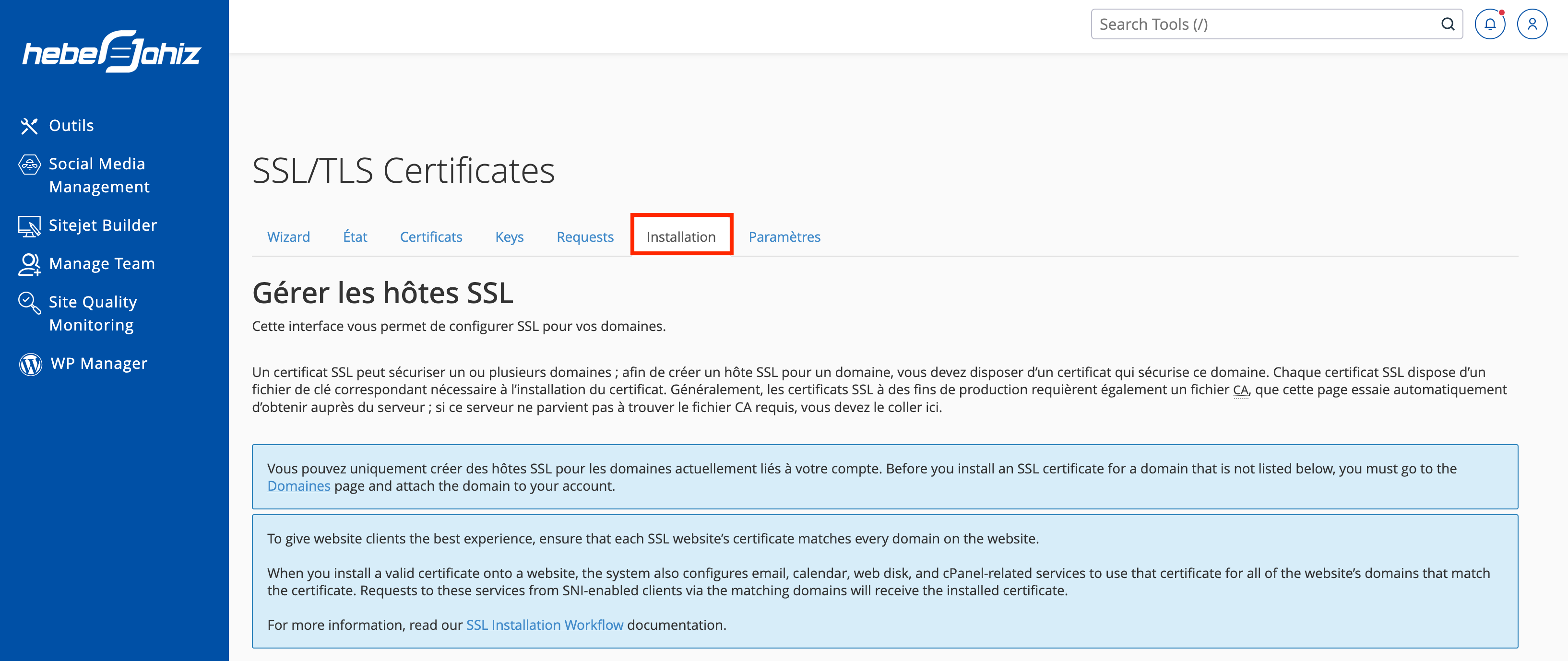
Task: Switch to the Requests tab
Action: (585, 237)
